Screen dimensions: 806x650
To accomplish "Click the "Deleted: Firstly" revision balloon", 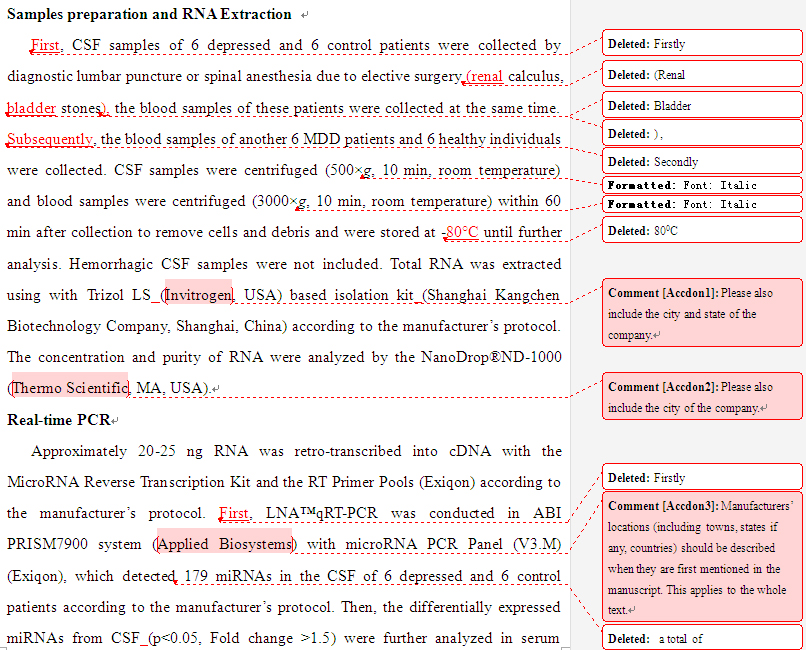I will click(x=700, y=43).
